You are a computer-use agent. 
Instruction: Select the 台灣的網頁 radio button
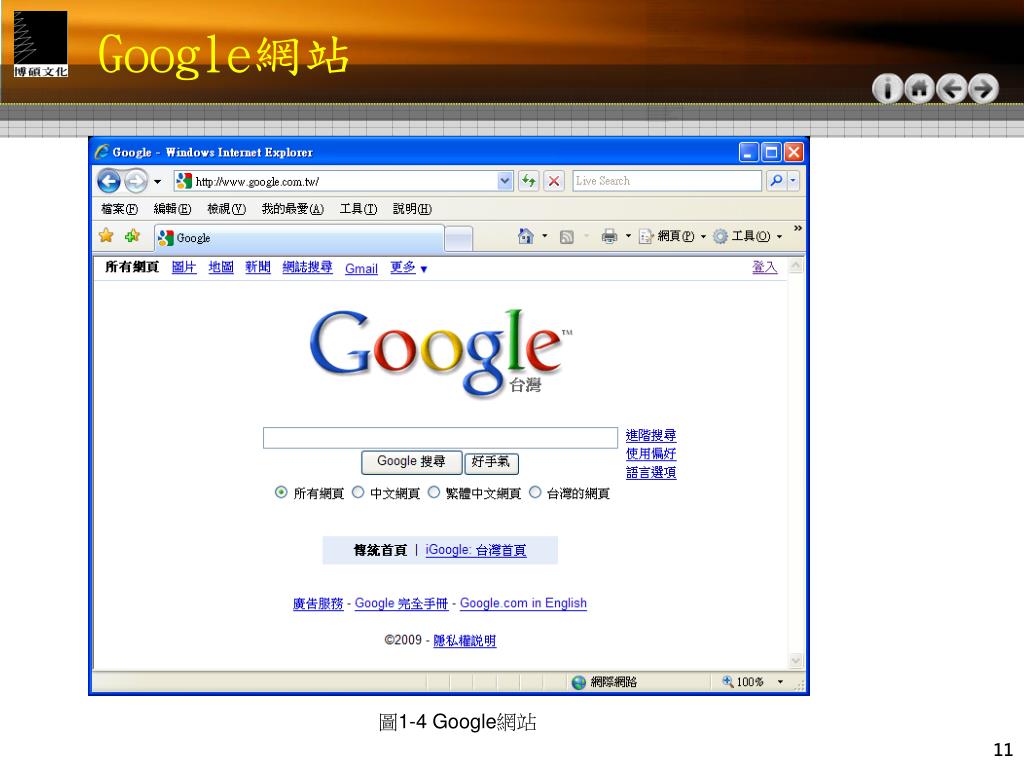535,492
